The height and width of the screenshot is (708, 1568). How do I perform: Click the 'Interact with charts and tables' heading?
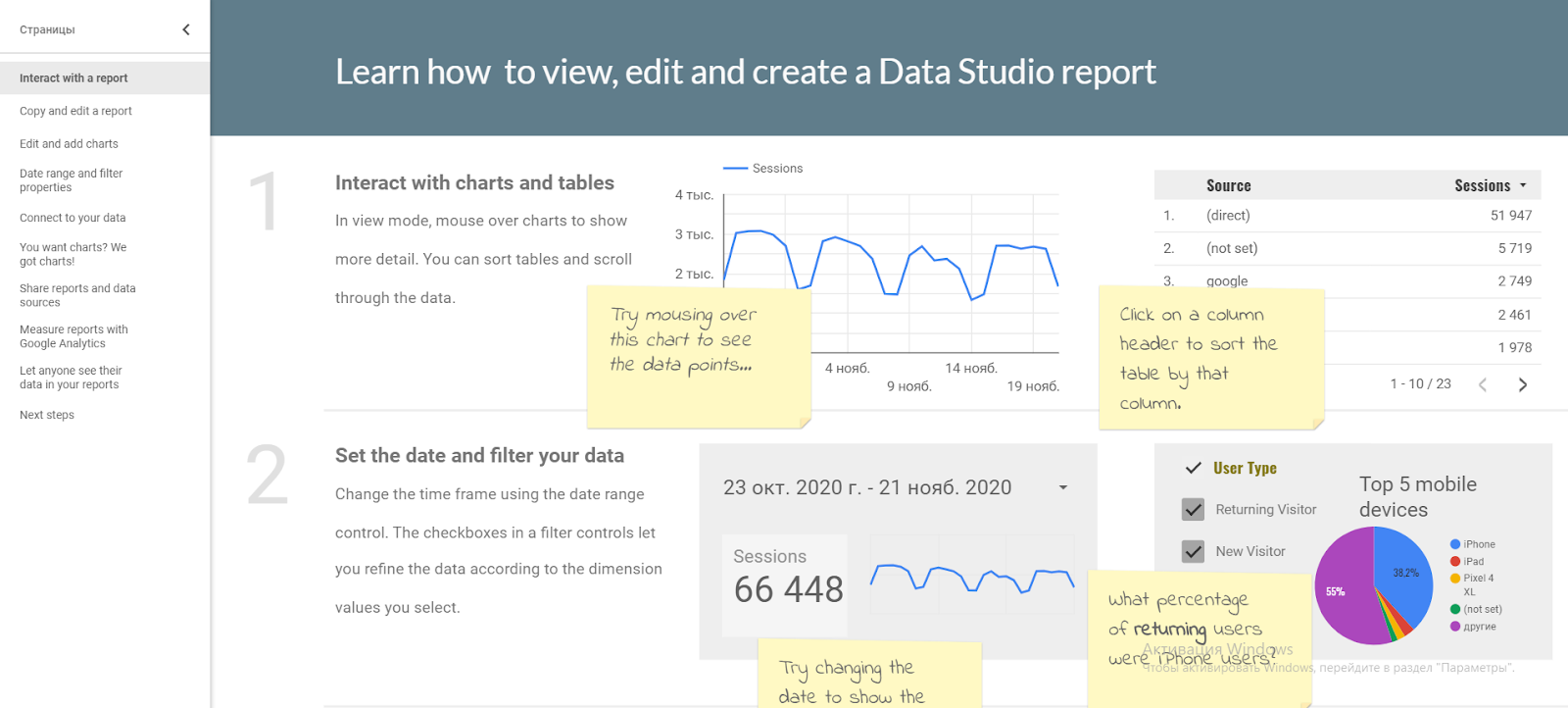click(x=474, y=183)
